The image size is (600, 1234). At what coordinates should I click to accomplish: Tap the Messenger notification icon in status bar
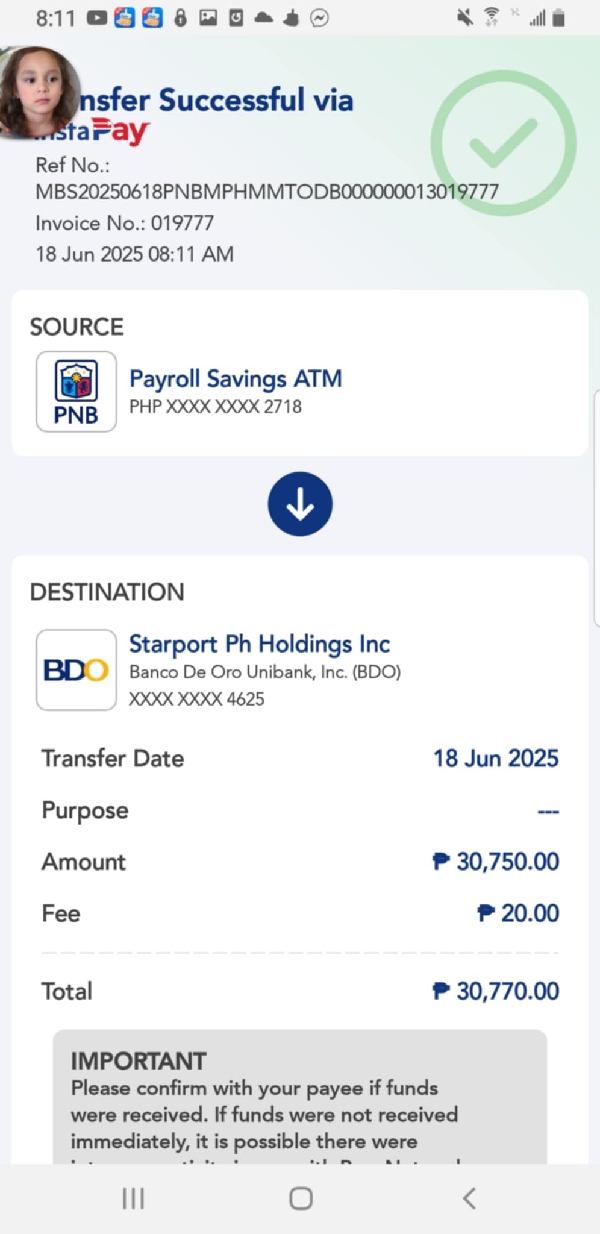tap(320, 18)
